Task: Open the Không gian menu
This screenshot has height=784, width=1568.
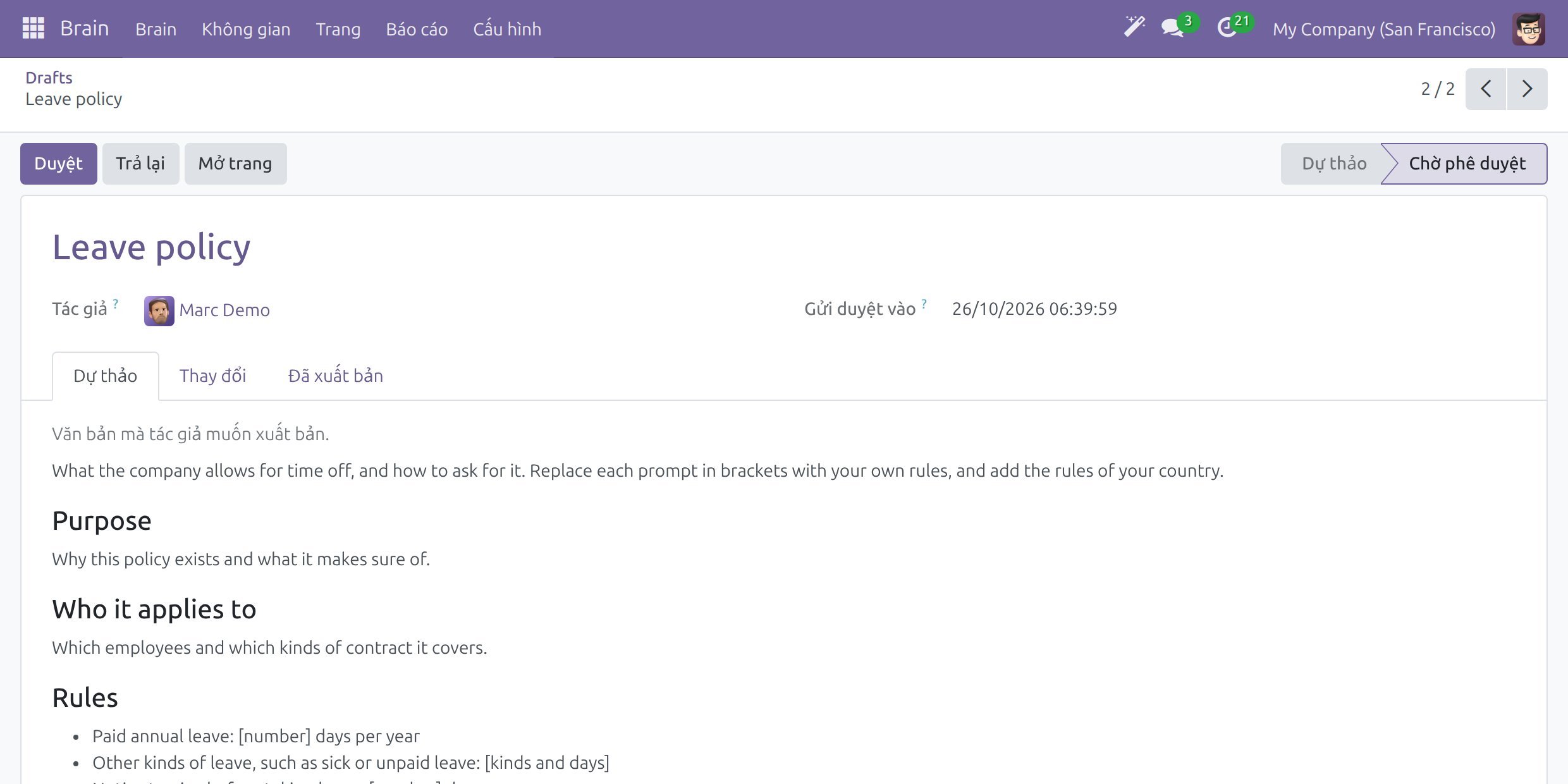Action: [x=246, y=29]
